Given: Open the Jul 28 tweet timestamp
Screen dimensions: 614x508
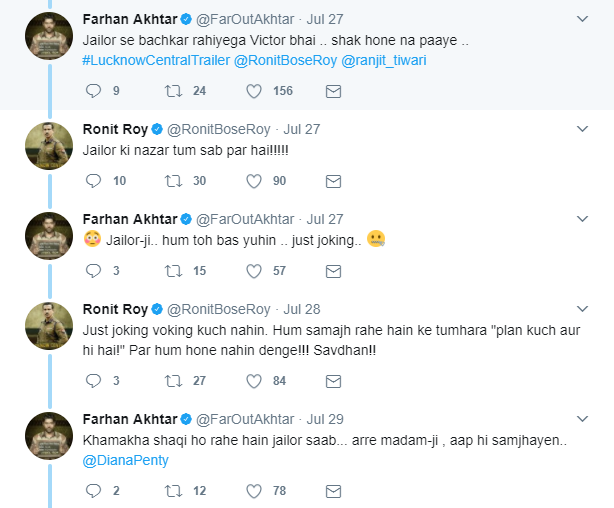Looking at the screenshot, I should tap(301, 309).
